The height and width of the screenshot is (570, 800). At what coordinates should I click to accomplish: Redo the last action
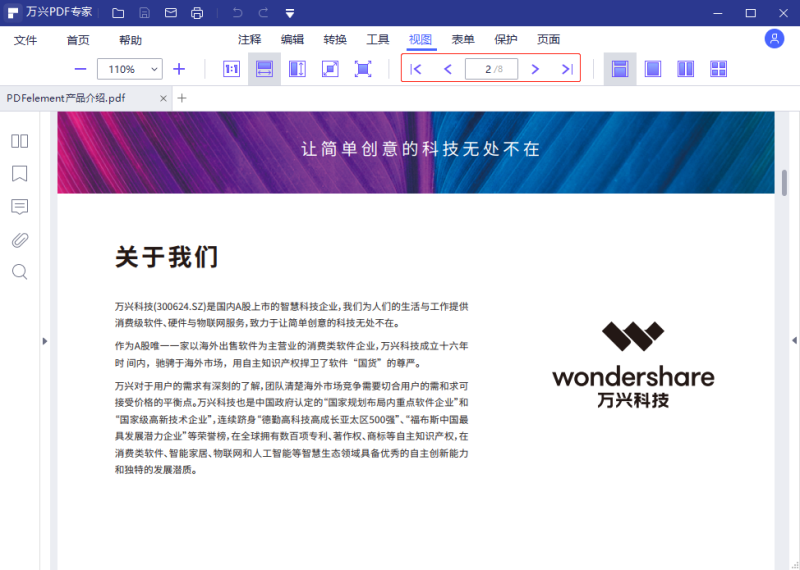[x=263, y=13]
